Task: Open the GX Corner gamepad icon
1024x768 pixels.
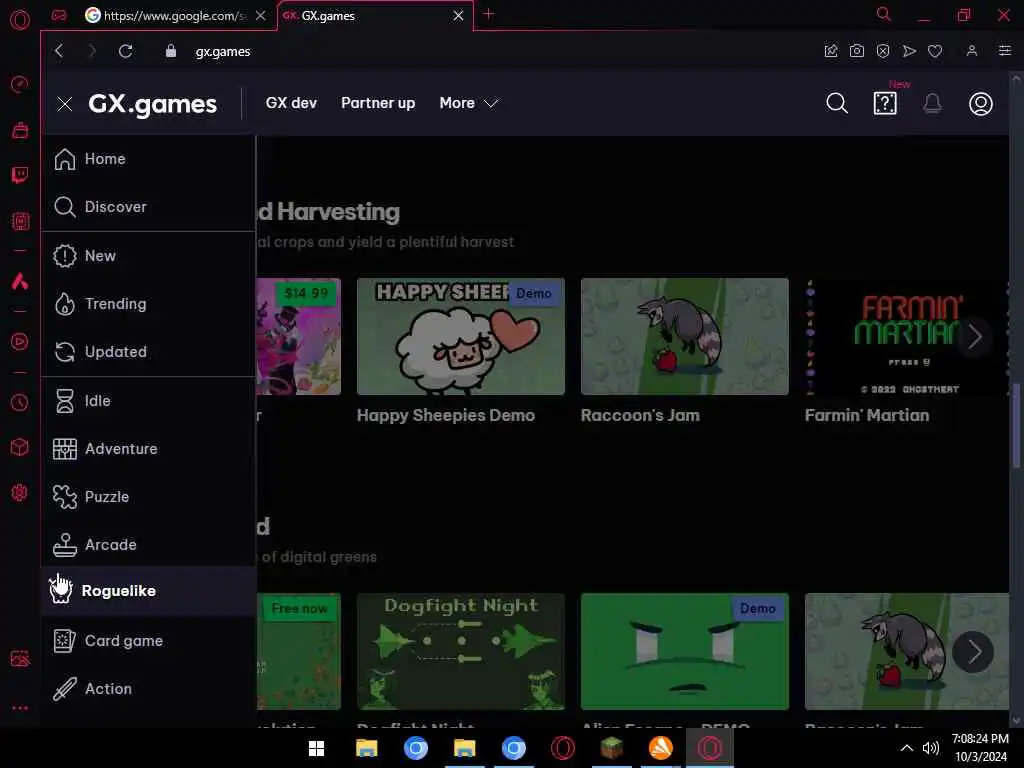Action: (59, 15)
